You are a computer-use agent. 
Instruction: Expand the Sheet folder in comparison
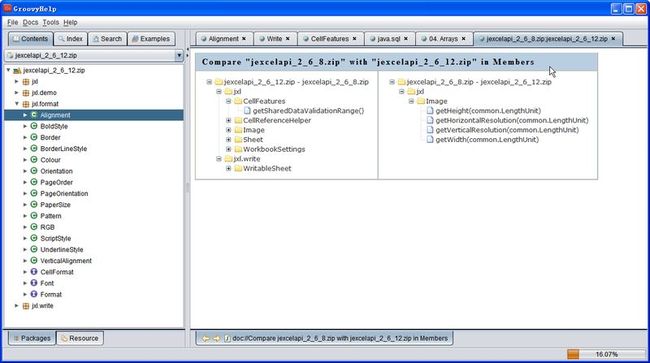point(228,140)
